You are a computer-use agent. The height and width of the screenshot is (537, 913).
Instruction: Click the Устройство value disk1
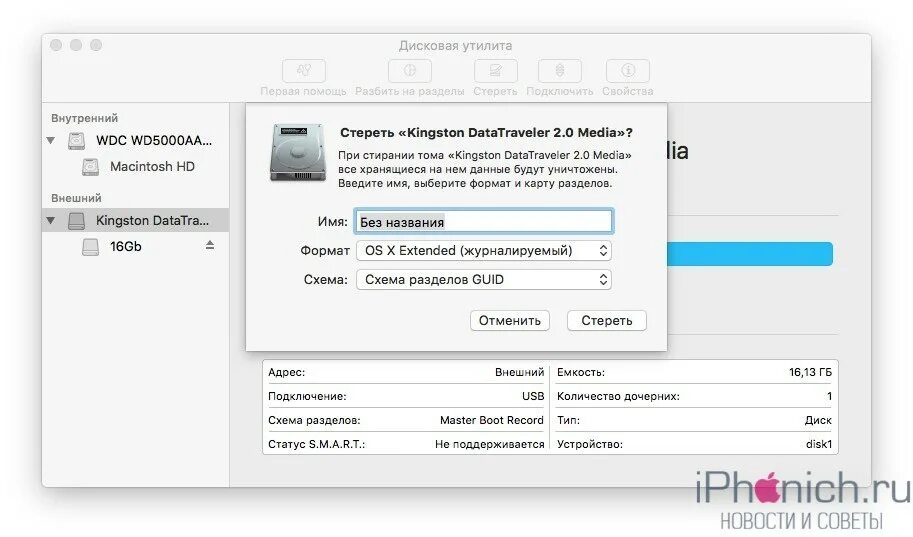coord(819,444)
